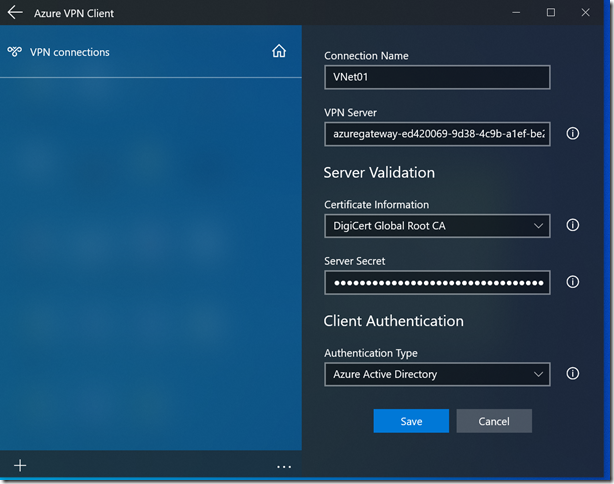Select the VPN connections header label
This screenshot has width=614, height=484.
coord(70,52)
